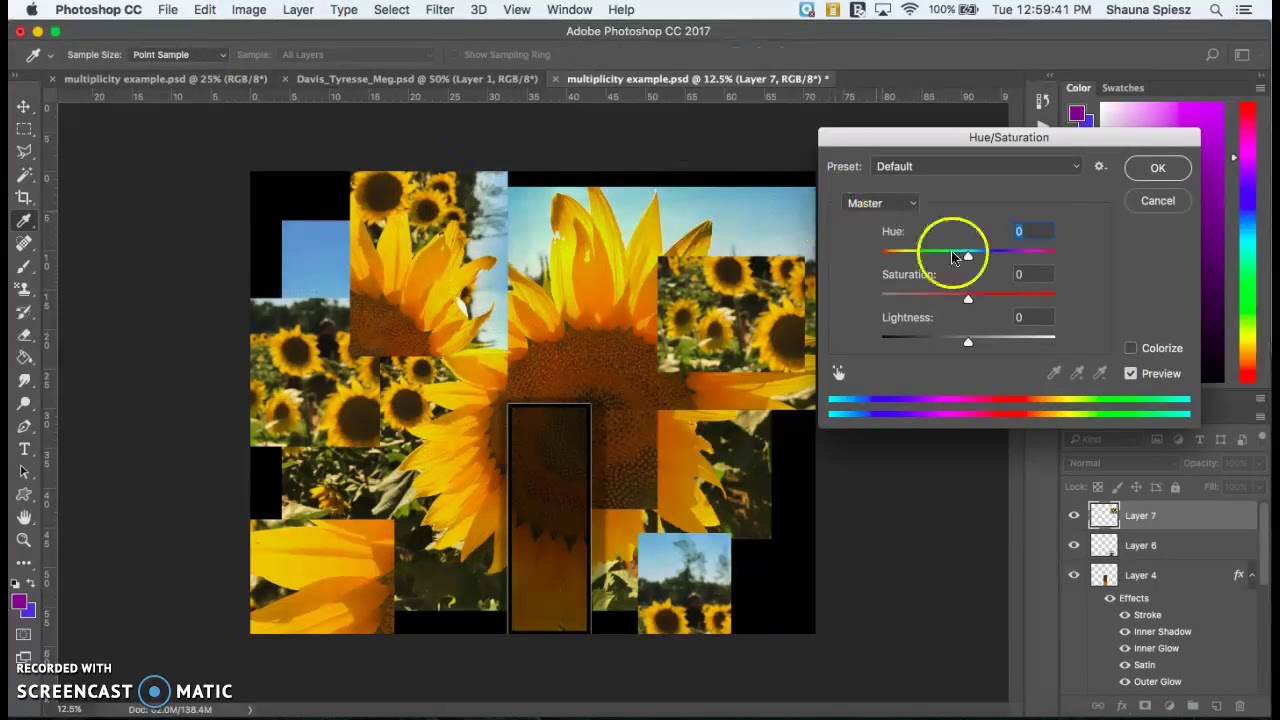
Task: Select the Paint Bucket tool
Action: coord(24,358)
